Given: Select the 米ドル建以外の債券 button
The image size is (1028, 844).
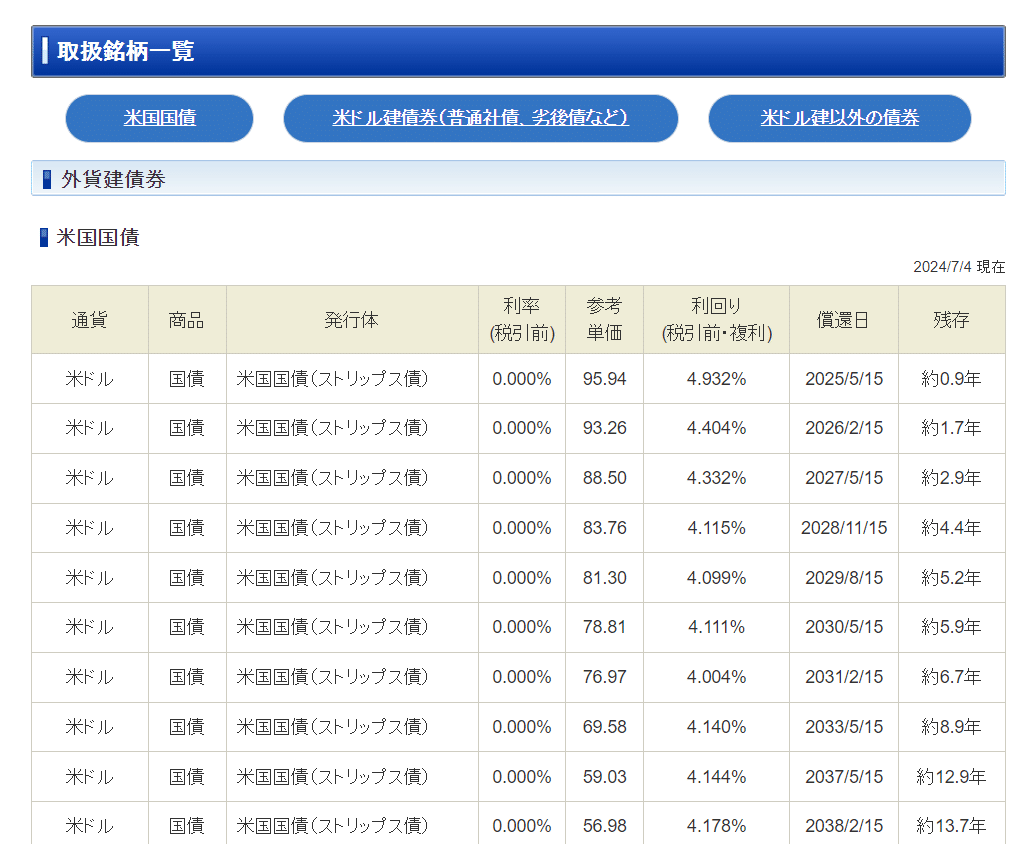Looking at the screenshot, I should point(839,118).
